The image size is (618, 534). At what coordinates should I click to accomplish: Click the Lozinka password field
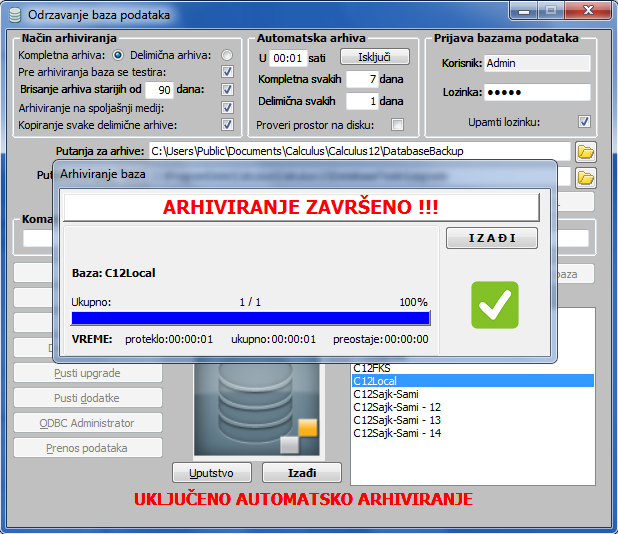[x=537, y=92]
